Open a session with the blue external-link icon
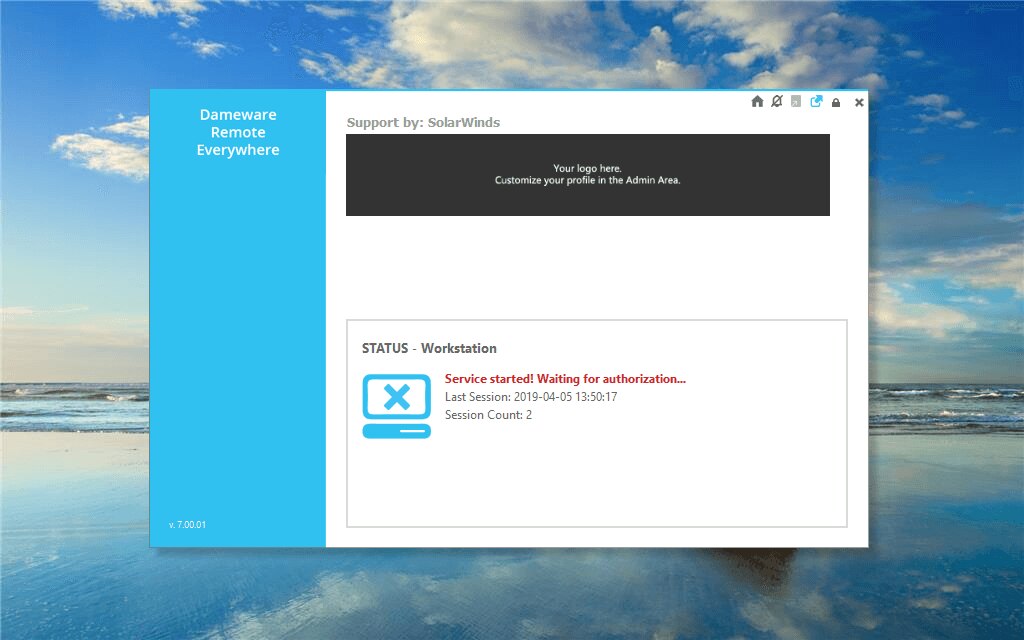This screenshot has height=640, width=1024. click(816, 102)
